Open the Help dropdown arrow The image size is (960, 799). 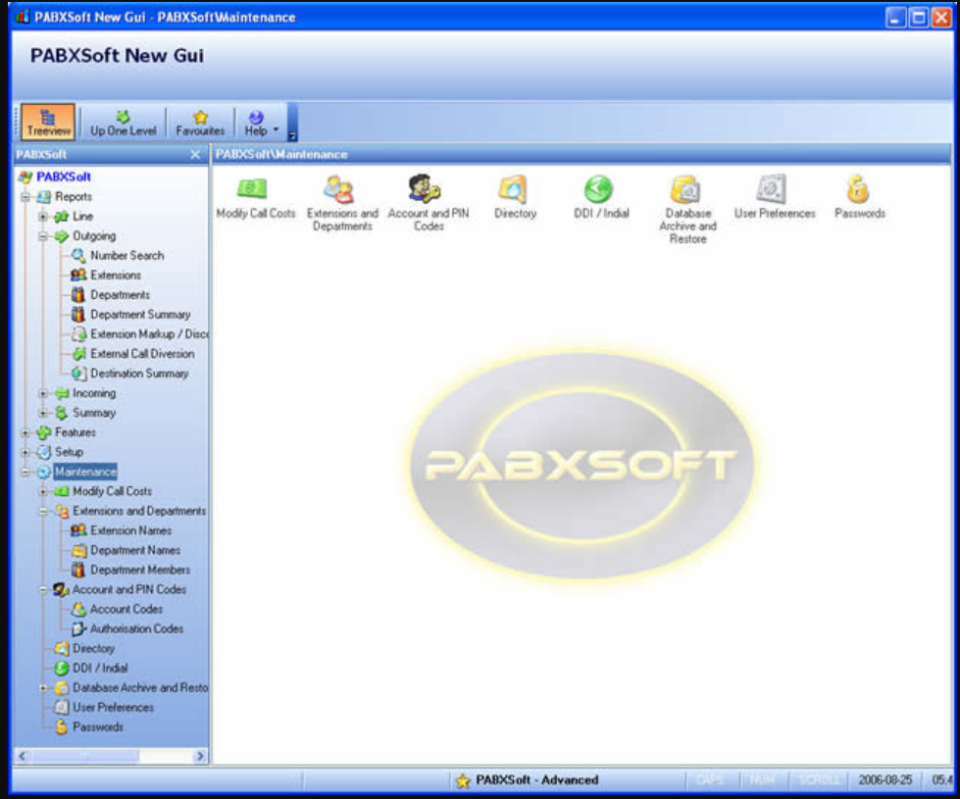pyautogui.click(x=276, y=129)
